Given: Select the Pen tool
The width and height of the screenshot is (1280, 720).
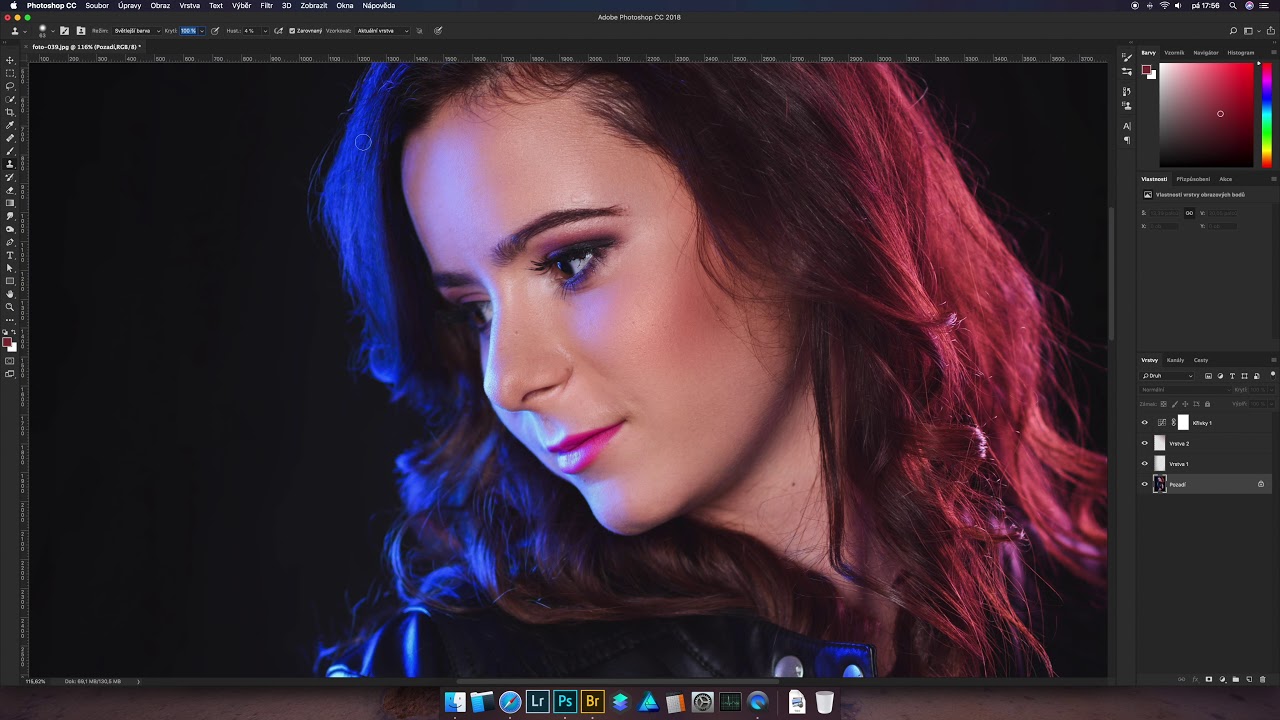Looking at the screenshot, I should (10, 242).
